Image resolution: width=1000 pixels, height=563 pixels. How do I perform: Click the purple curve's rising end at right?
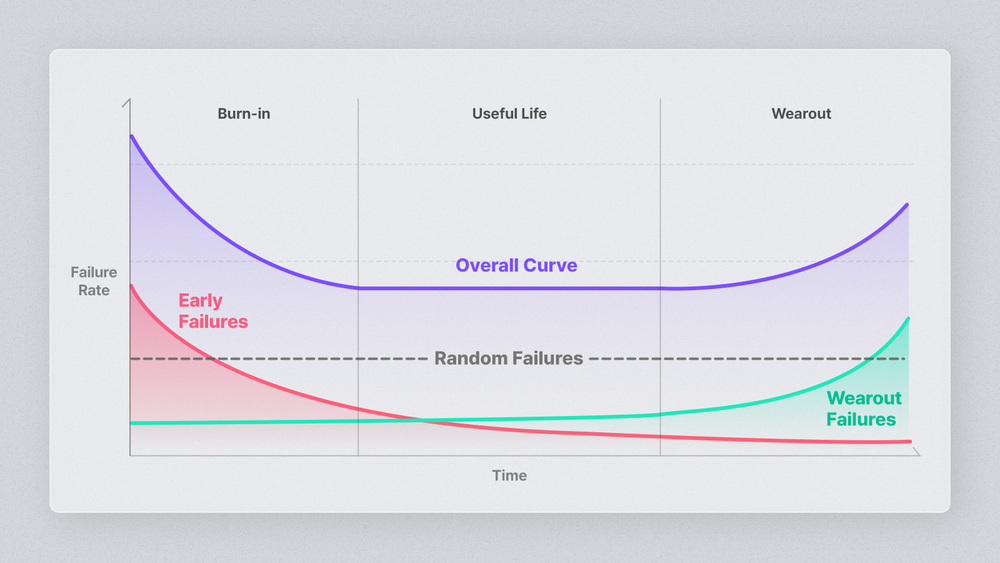907,205
